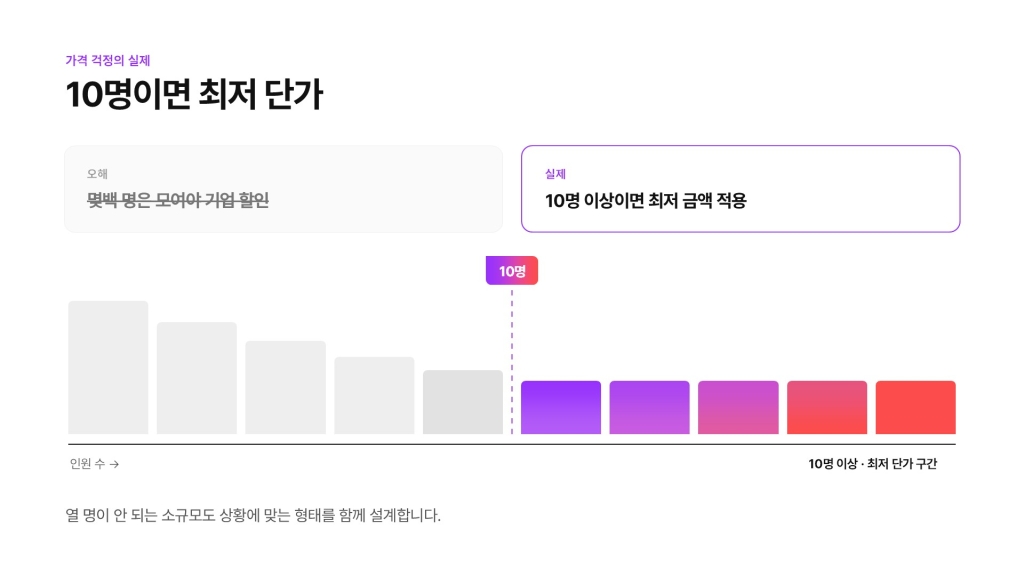Select the 오해 card with strikethrough text
Image resolution: width=1024 pixels, height=576 pixels.
pos(283,189)
